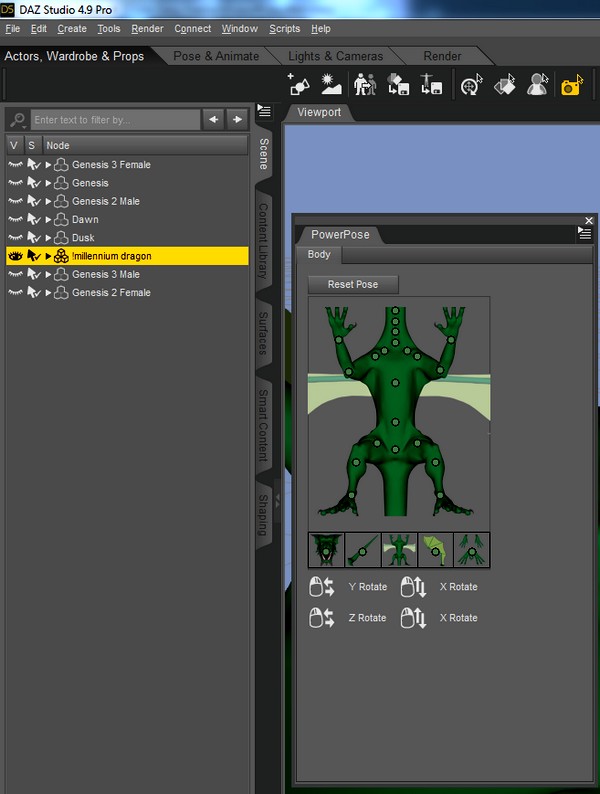Viewport: 600px width, 794px height.
Task: Click the next filter arrow button
Action: tap(237, 120)
